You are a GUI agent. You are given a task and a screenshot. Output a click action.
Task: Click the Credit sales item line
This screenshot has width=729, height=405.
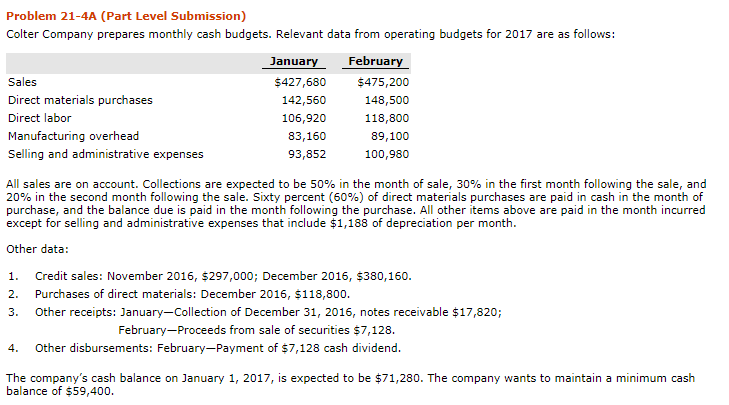point(223,276)
